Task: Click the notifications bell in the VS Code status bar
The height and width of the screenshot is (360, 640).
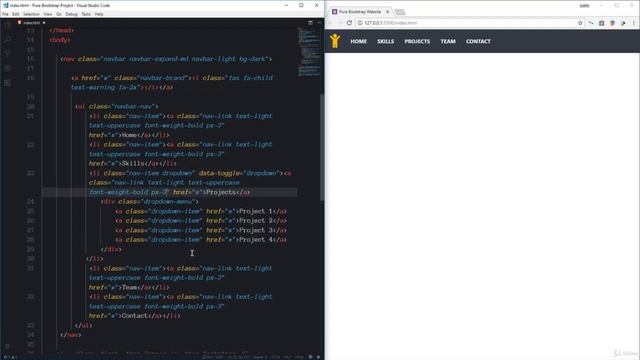Action: tap(318, 357)
